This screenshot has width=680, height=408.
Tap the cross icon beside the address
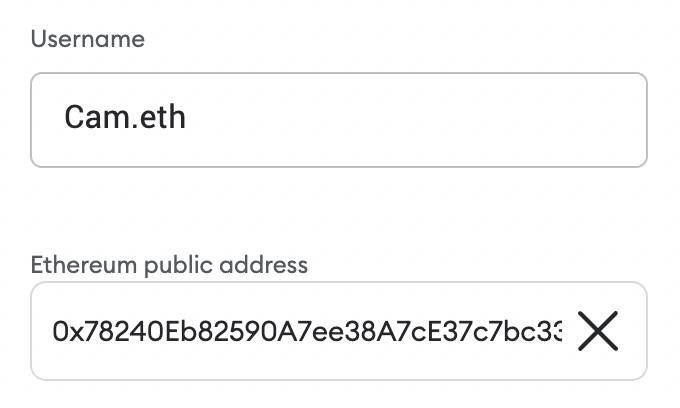(x=598, y=331)
